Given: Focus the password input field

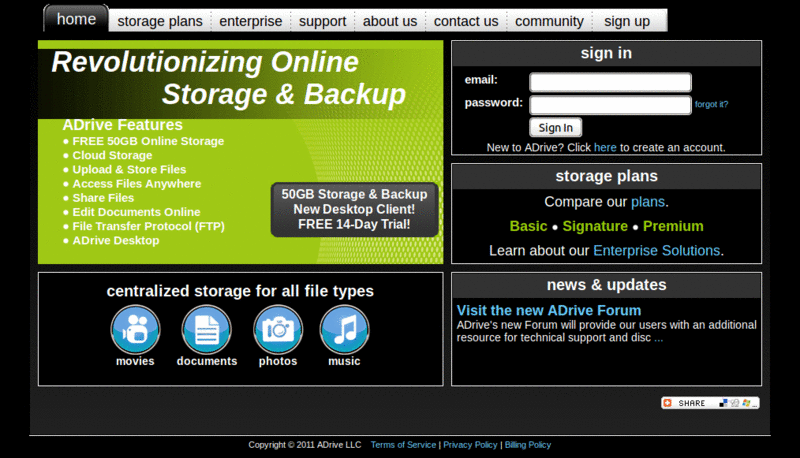Looking at the screenshot, I should coord(610,105).
